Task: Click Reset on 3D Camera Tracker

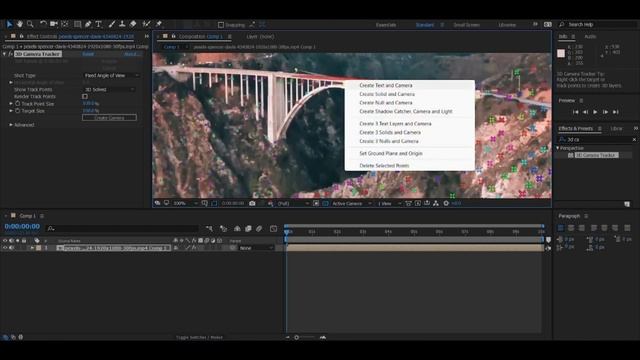Action: (88, 54)
